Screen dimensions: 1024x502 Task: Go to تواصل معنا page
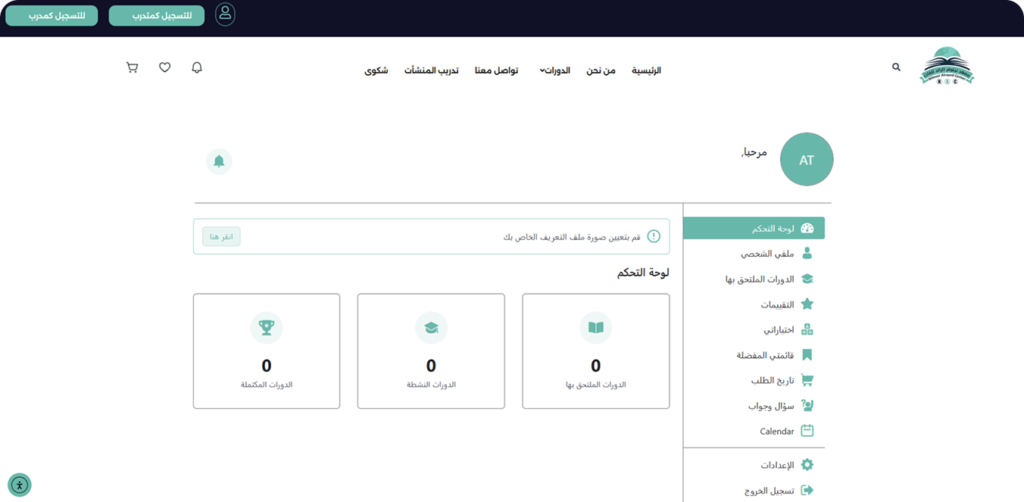pos(496,71)
